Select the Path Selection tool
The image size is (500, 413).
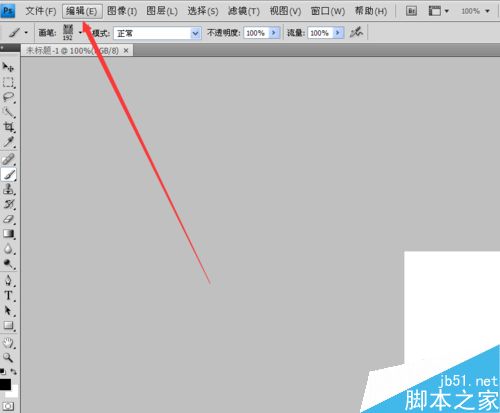click(x=8, y=310)
